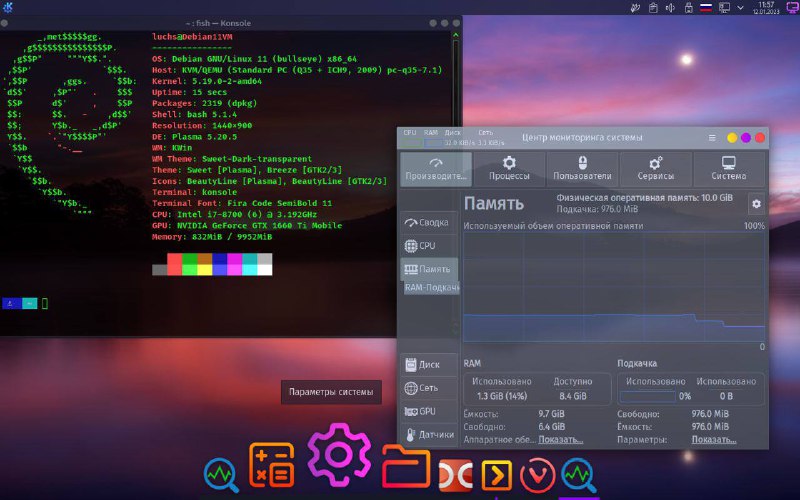Image resolution: width=800 pixels, height=500 pixels.
Task: Open the volume control tray icon
Action: click(x=670, y=8)
